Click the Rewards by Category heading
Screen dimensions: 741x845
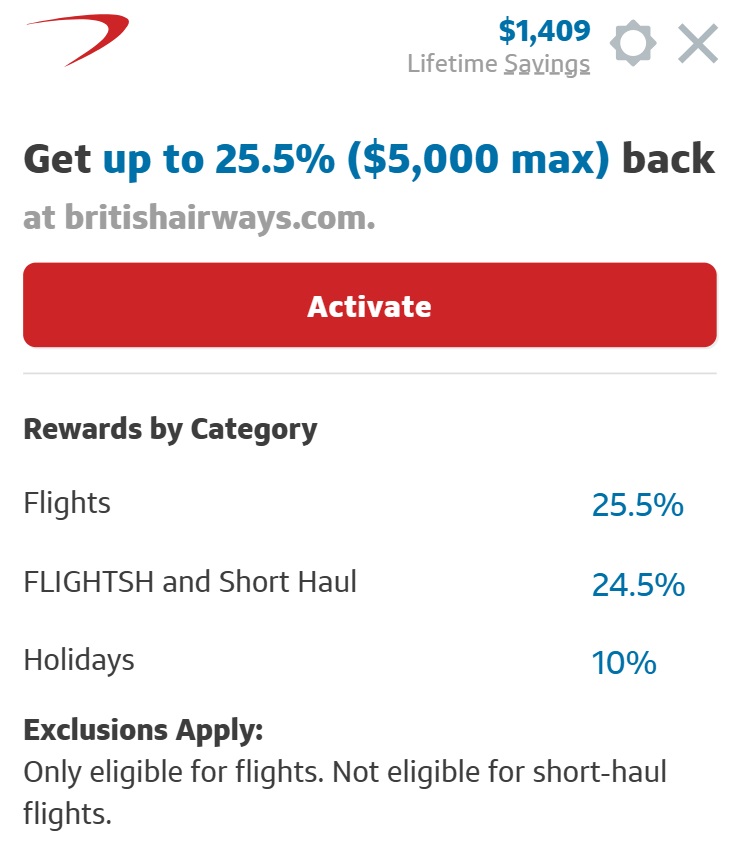[x=169, y=429]
